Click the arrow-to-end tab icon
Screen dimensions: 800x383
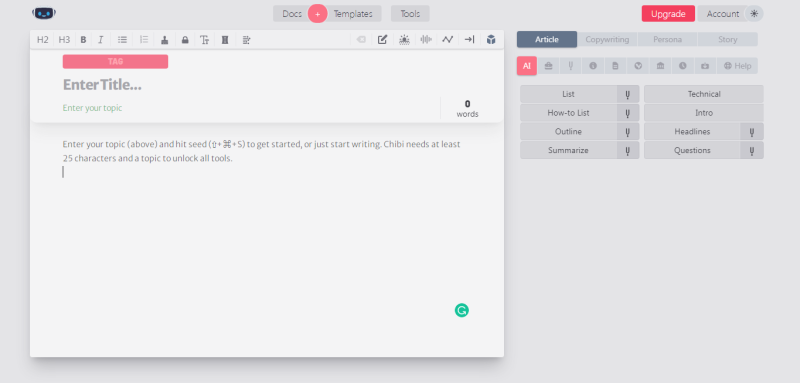pyautogui.click(x=469, y=40)
